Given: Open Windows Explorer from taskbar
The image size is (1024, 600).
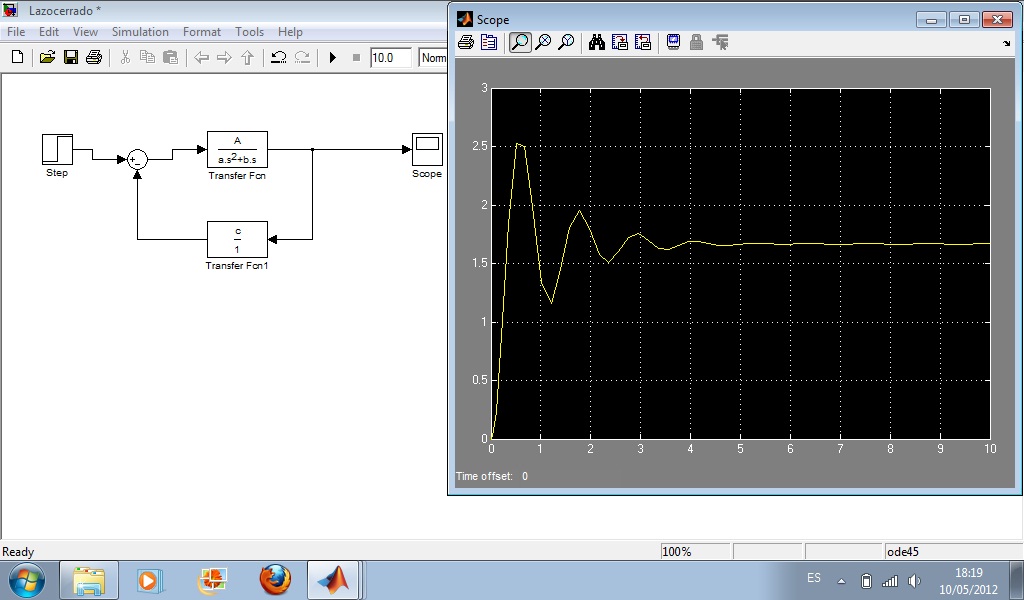Looking at the screenshot, I should point(89,580).
